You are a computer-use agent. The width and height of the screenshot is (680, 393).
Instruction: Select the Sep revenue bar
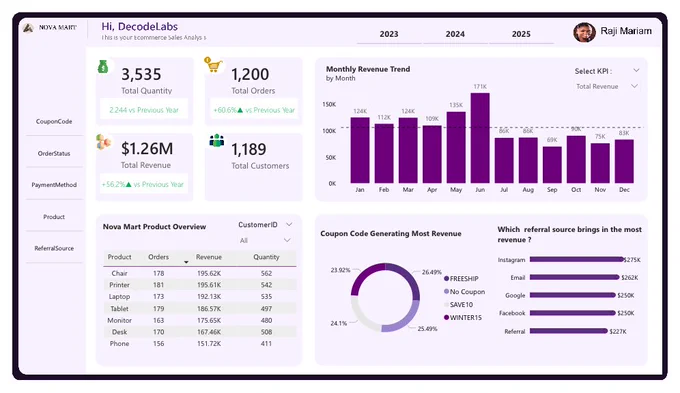point(552,165)
